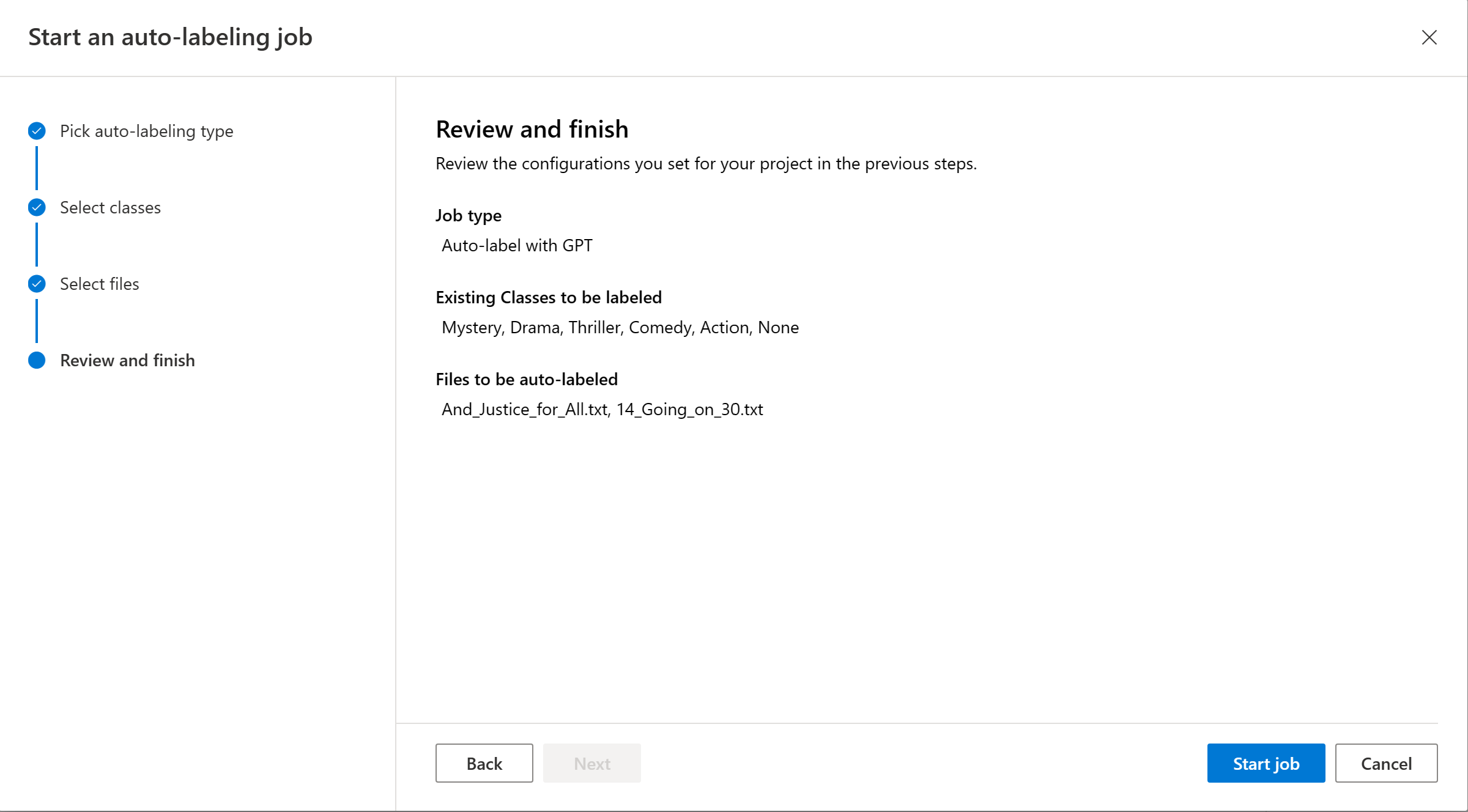Select the Review and finish step label
Screen dimensions: 1468x812
[x=127, y=360]
